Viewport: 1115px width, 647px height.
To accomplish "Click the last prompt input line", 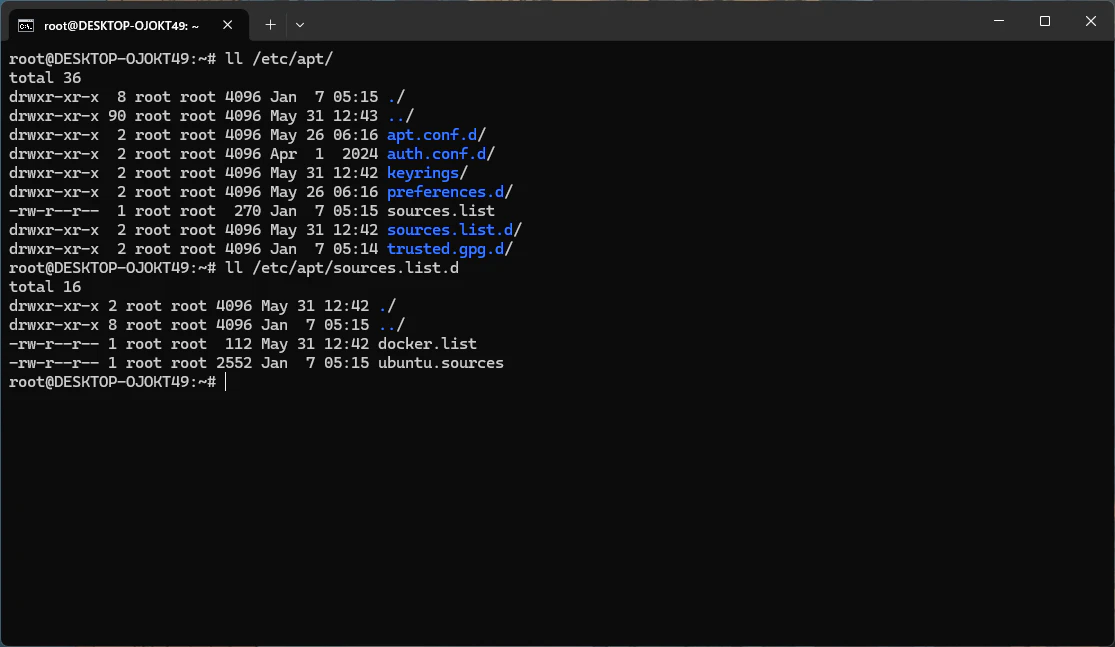I will pyautogui.click(x=117, y=382).
